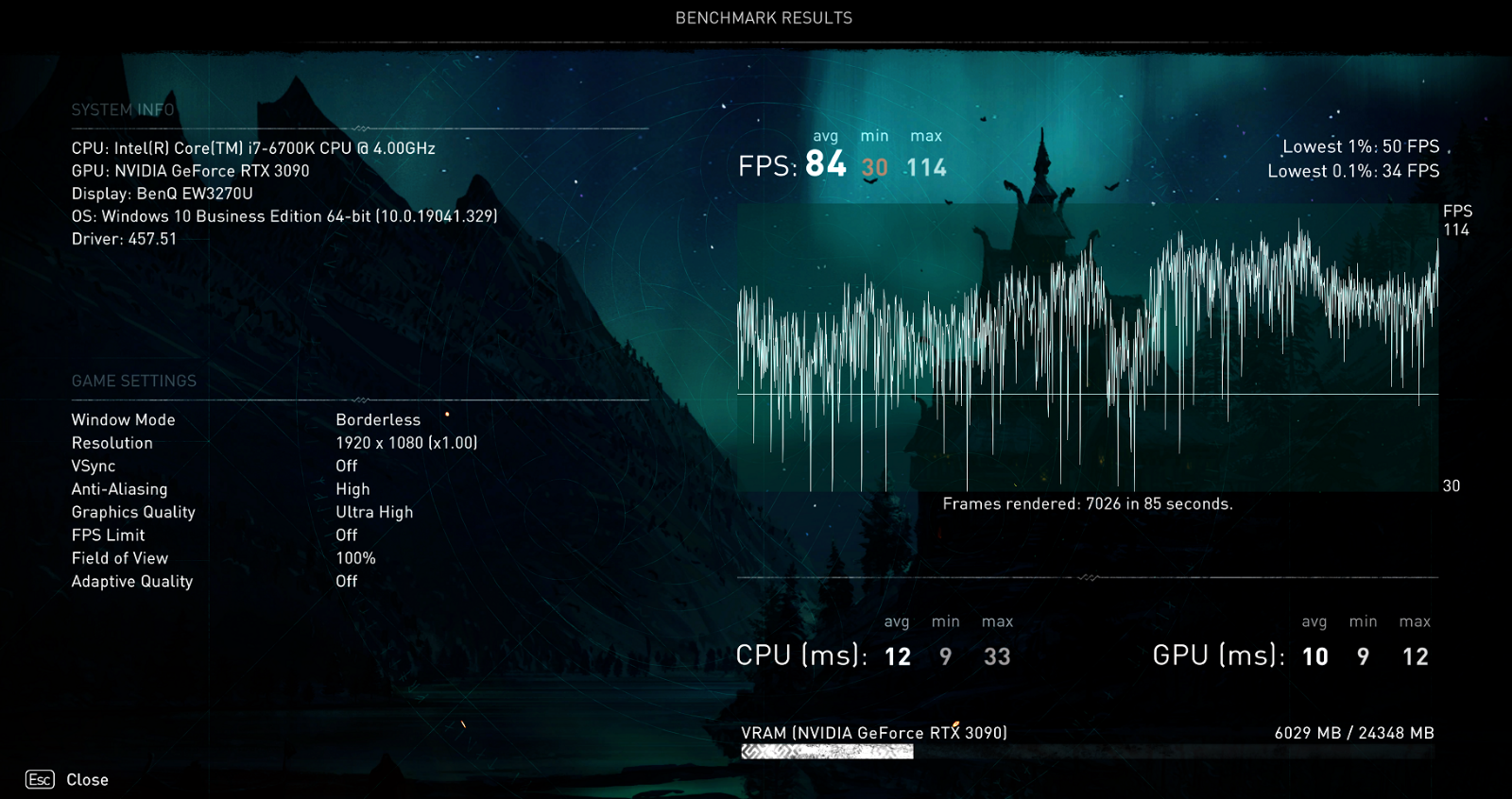
Task: Click the Field of View label
Action: 120,558
